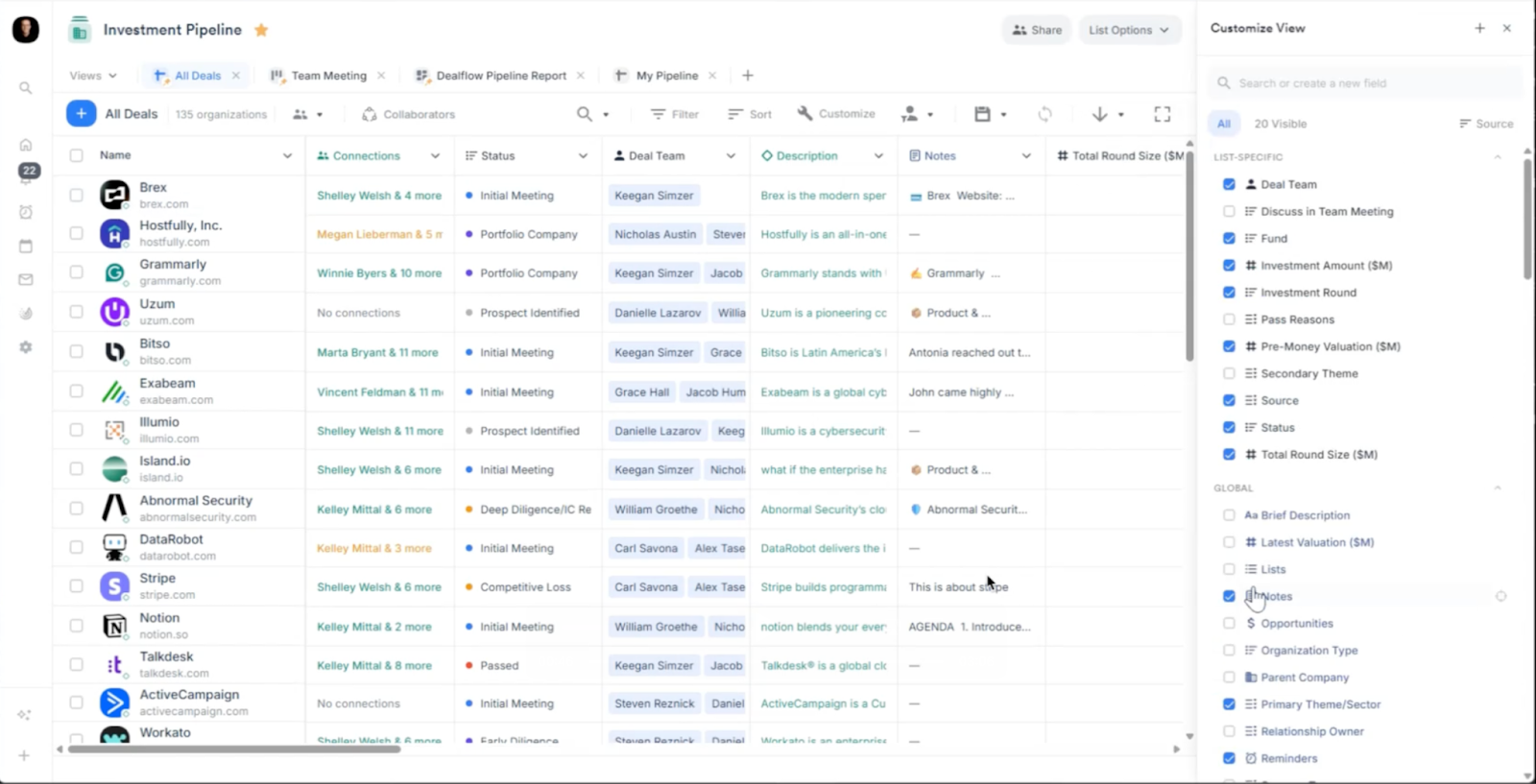Open the Status column dropdown arrow
The width and height of the screenshot is (1536, 784).
[583, 155]
